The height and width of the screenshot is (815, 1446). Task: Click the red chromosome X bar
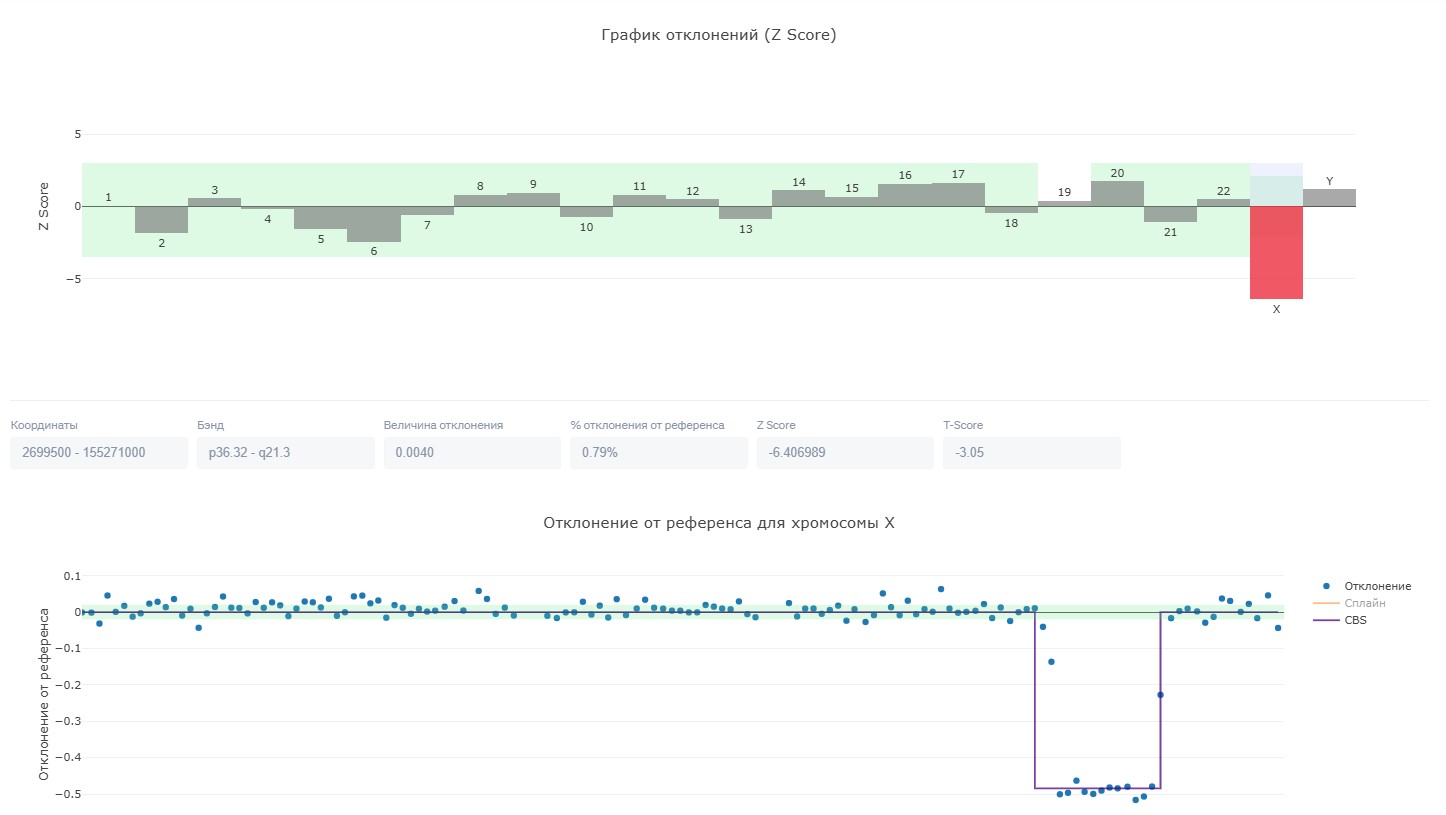coord(1276,252)
